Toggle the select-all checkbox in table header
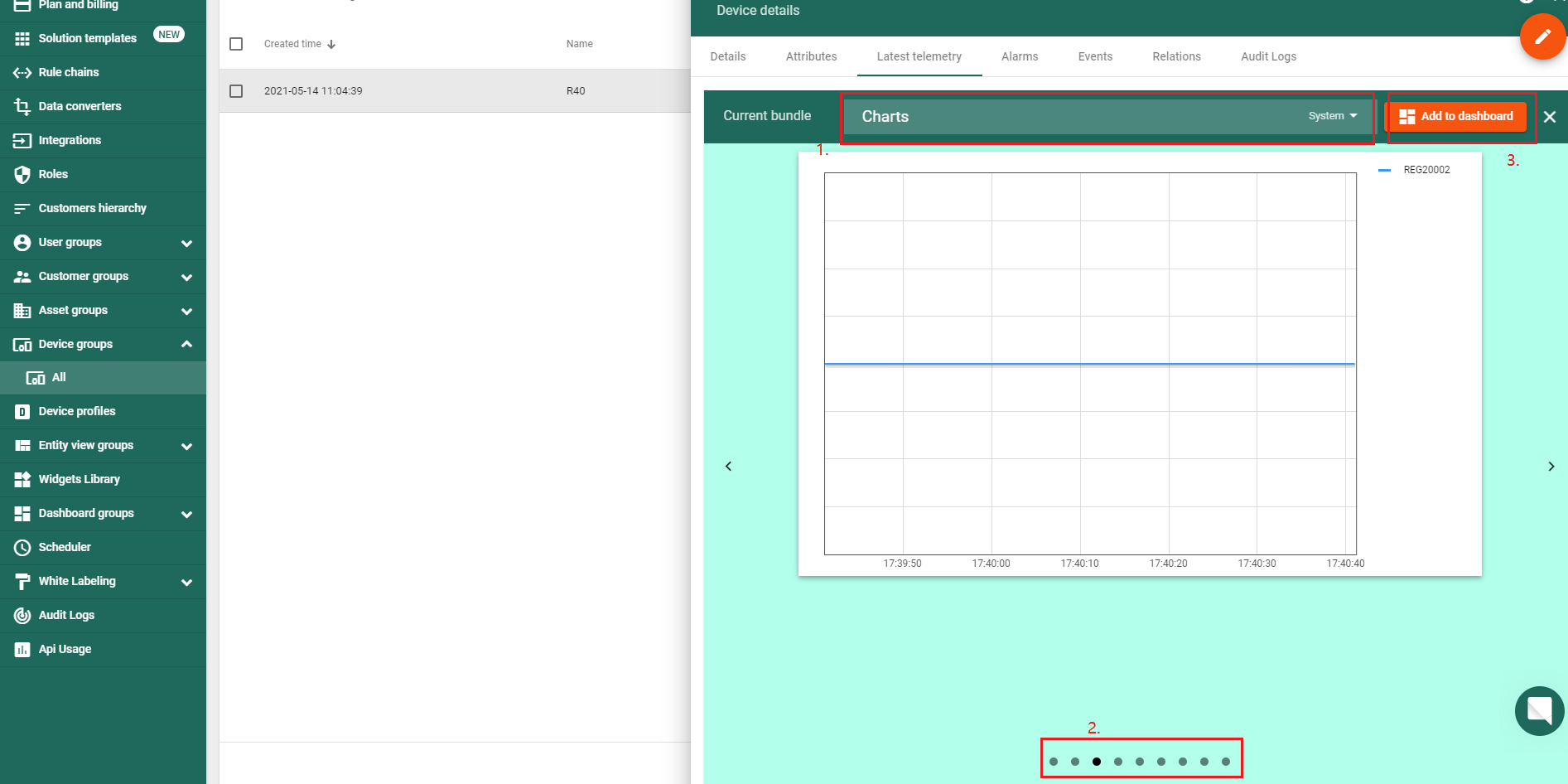The width and height of the screenshot is (1568, 784). [x=236, y=44]
